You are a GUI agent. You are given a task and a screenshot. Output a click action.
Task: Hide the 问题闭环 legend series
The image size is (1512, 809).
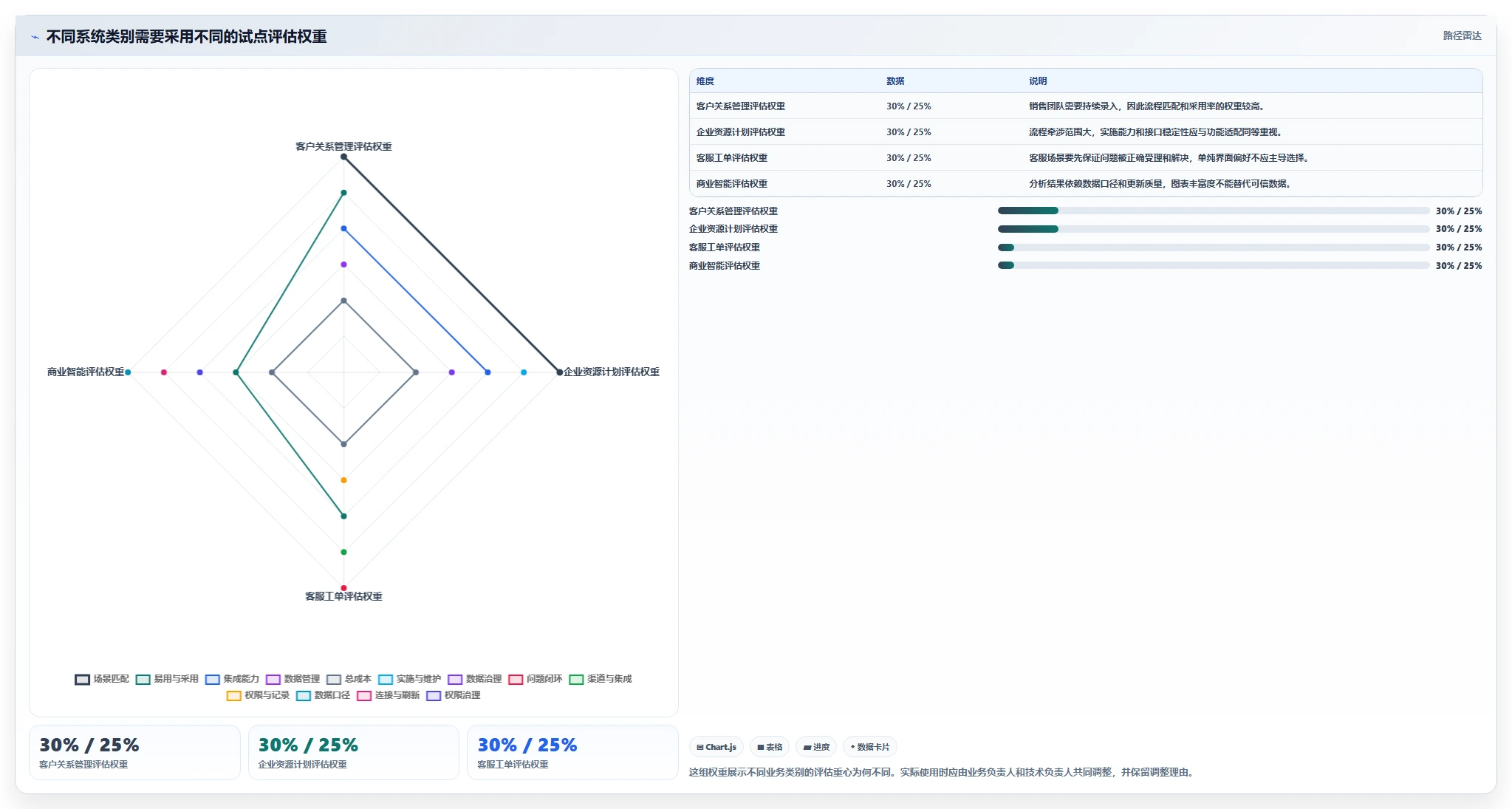click(x=535, y=679)
